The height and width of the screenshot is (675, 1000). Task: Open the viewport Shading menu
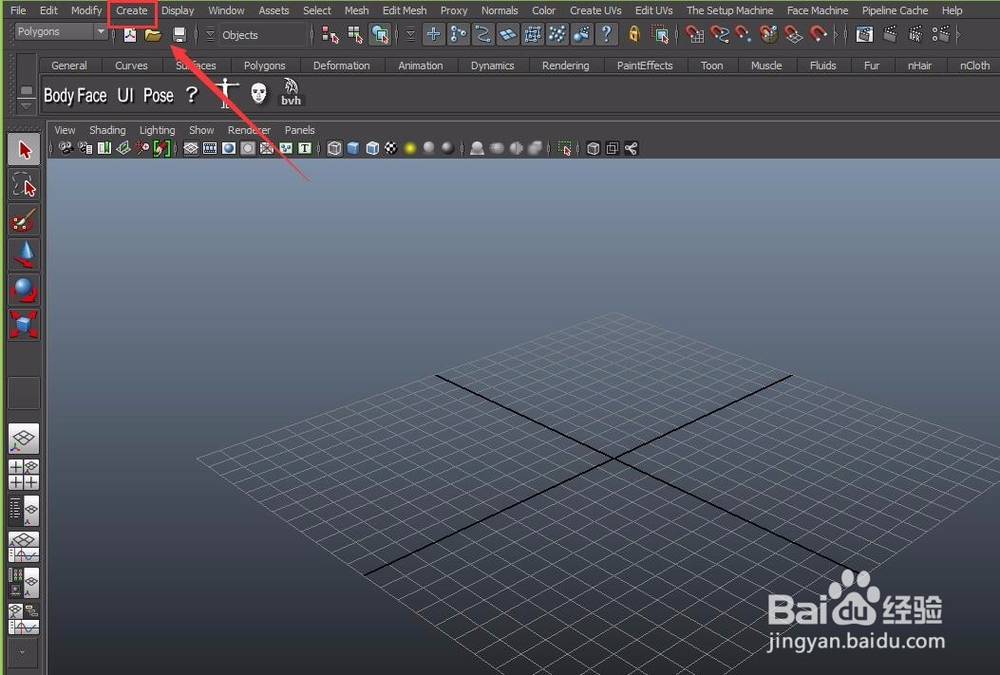pyautogui.click(x=107, y=130)
